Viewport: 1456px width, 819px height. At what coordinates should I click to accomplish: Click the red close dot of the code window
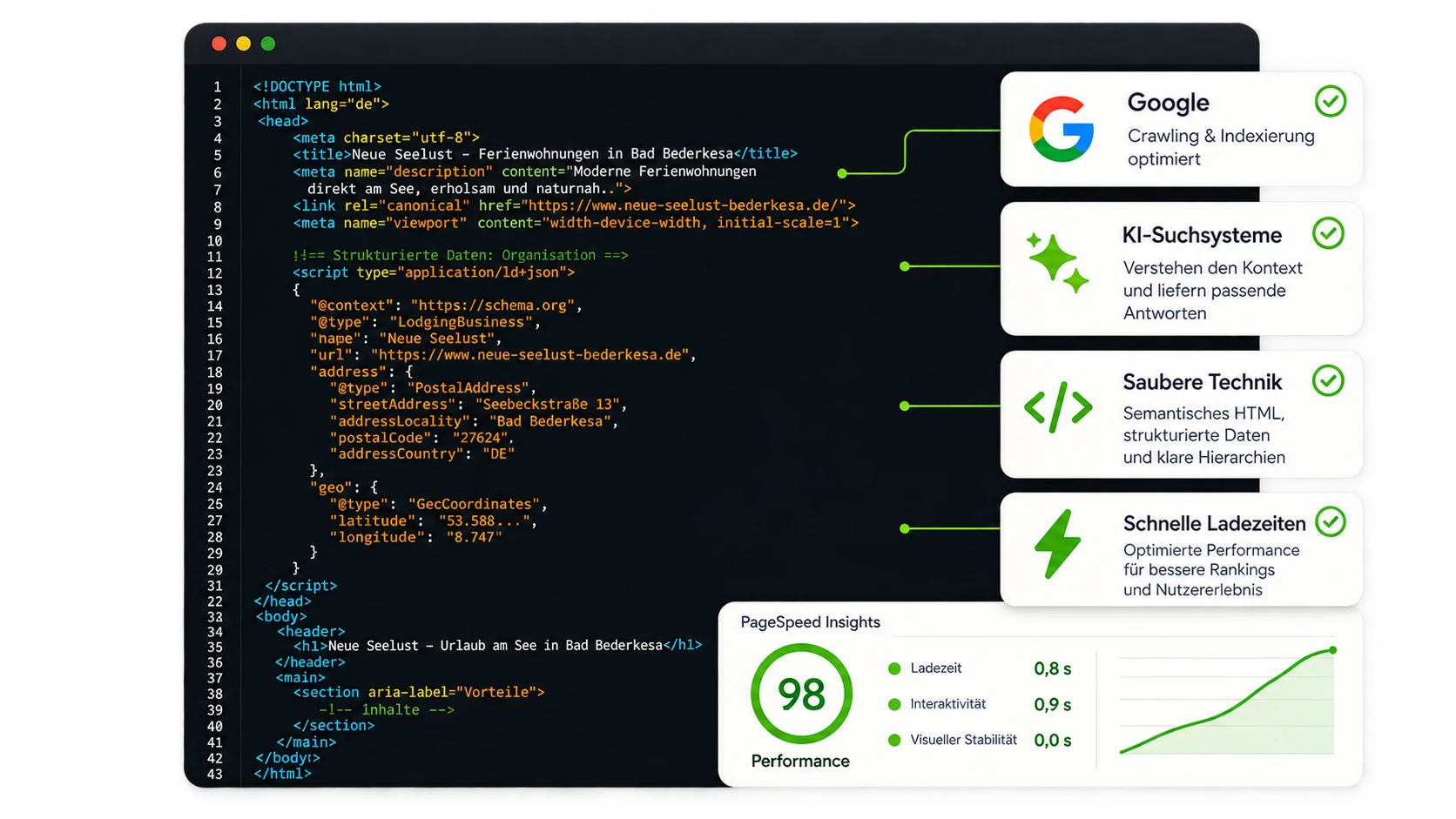[219, 44]
